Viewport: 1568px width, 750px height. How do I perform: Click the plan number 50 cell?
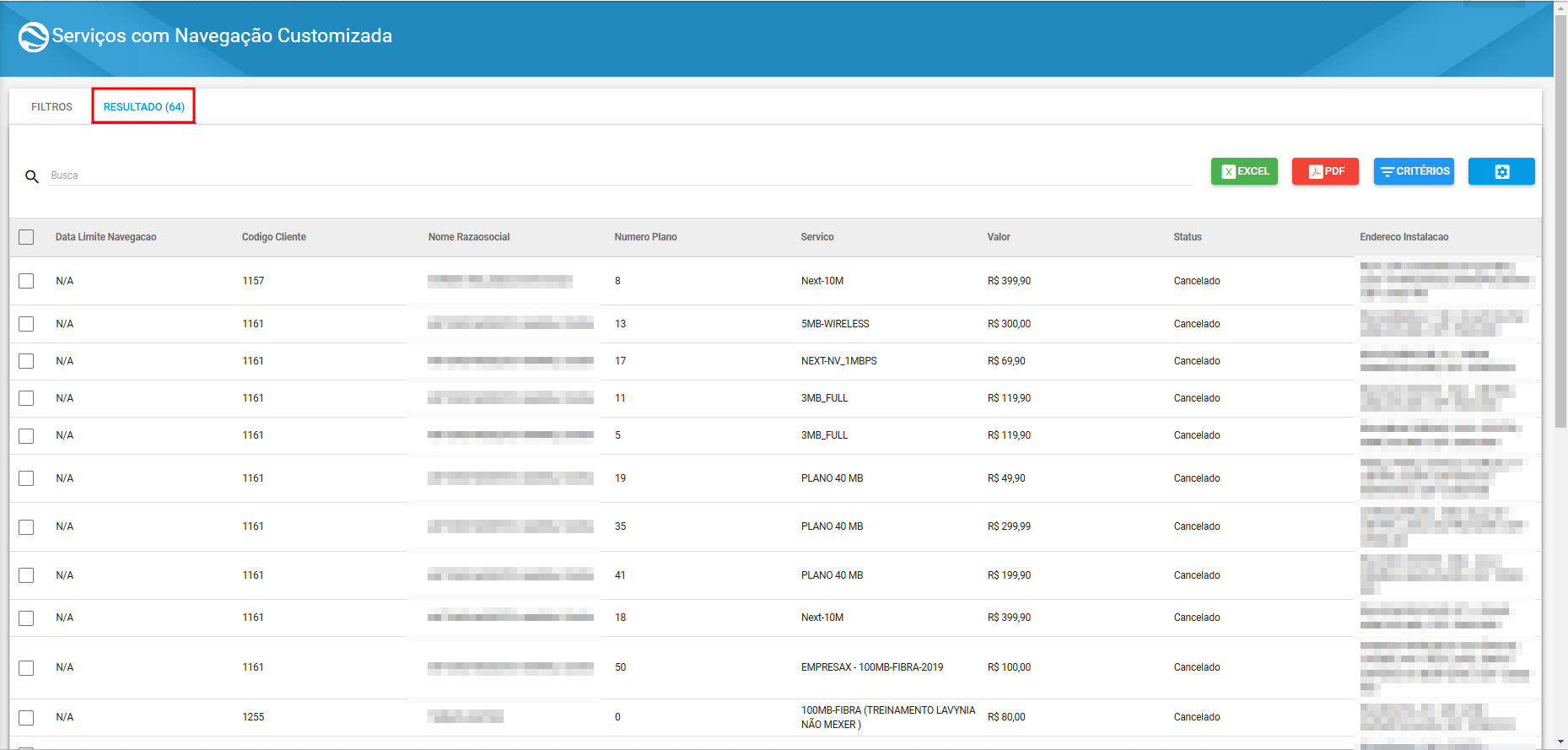tap(621, 667)
